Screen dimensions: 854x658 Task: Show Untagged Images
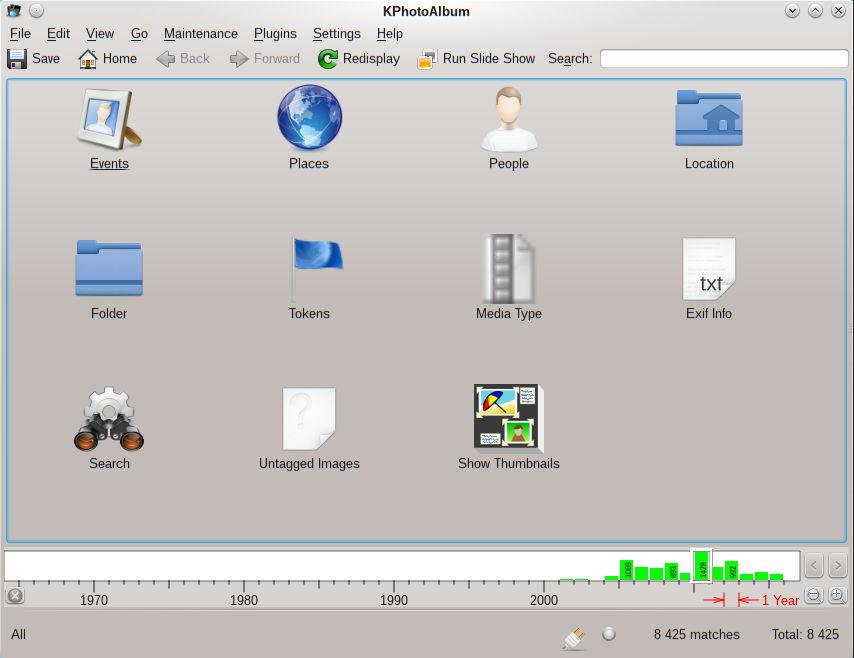(x=309, y=429)
